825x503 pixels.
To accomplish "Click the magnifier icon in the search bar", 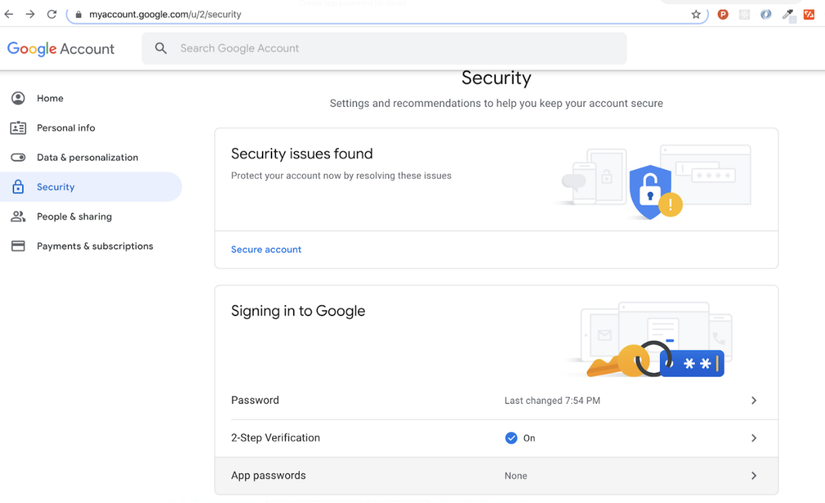I will click(161, 48).
